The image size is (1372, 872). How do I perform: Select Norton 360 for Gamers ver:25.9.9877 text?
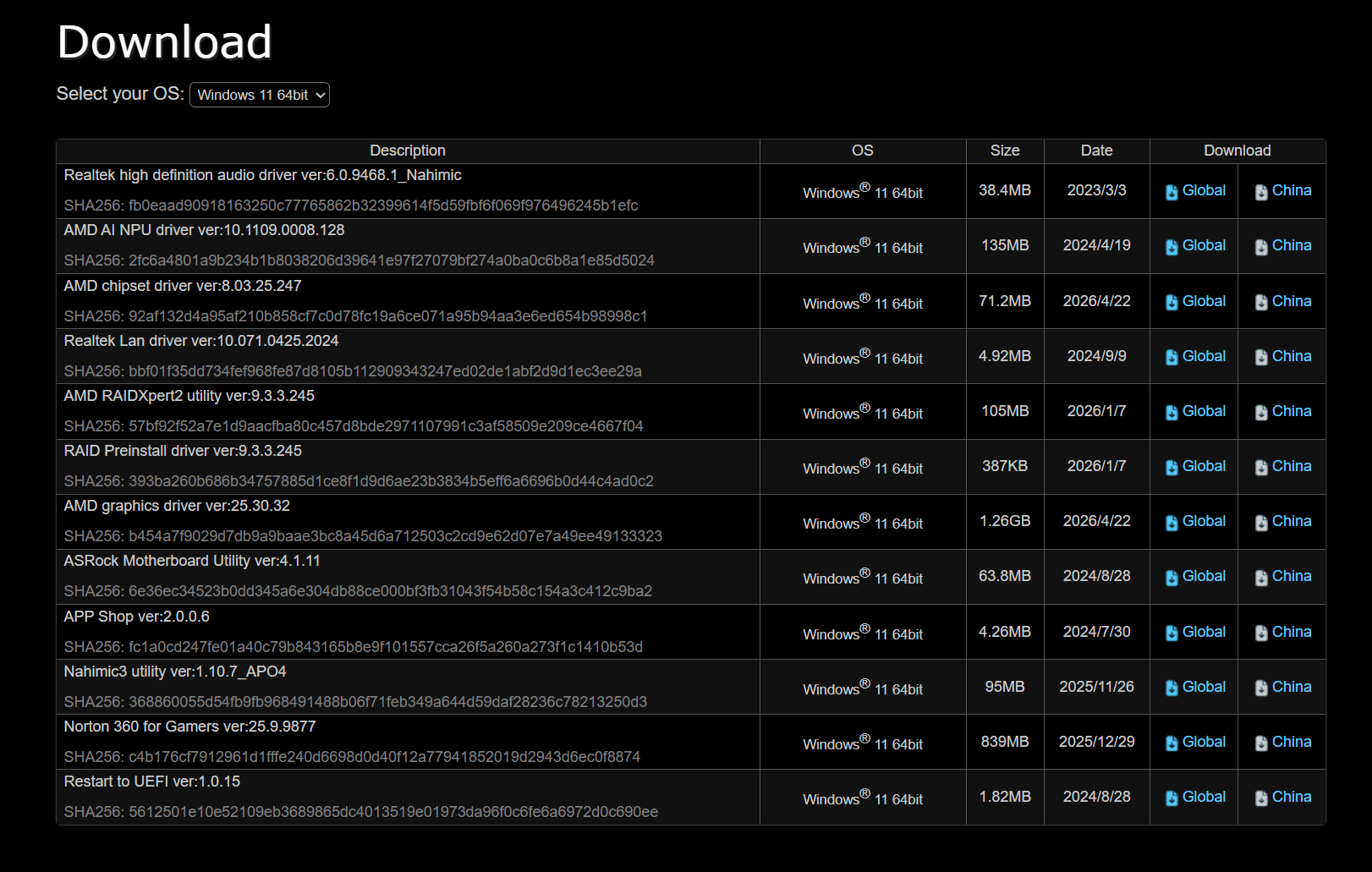click(x=190, y=727)
